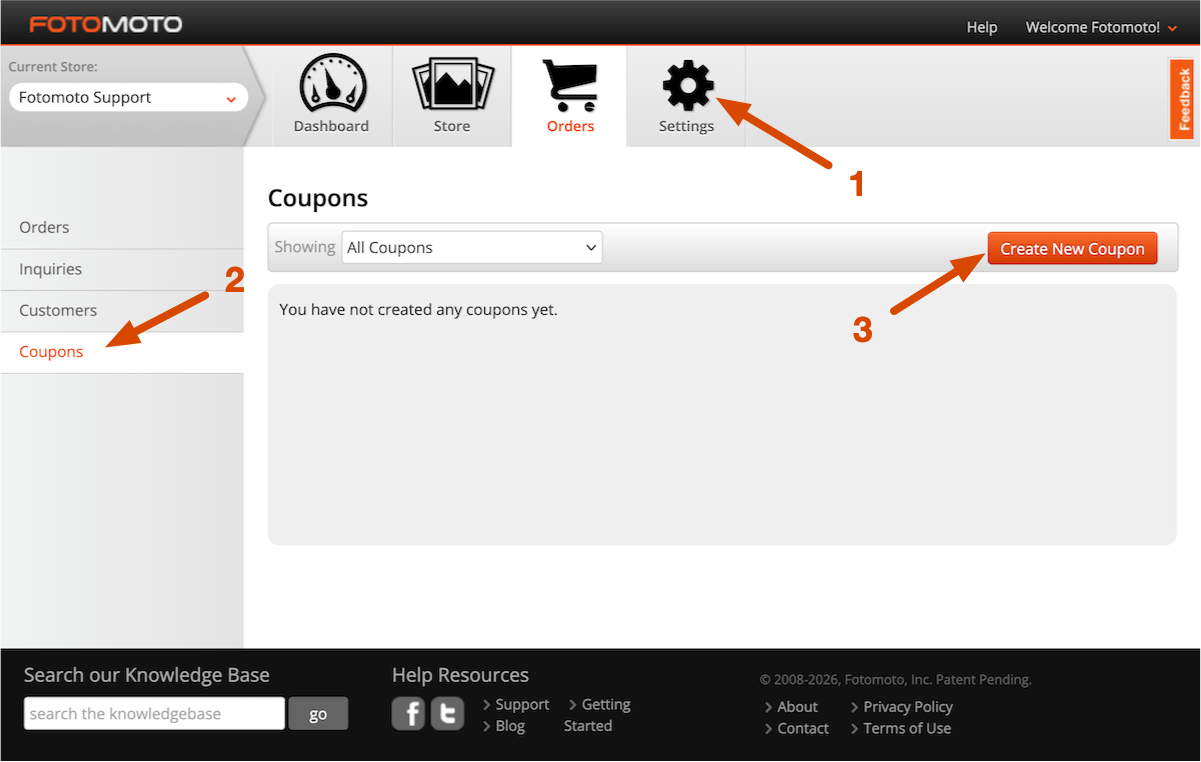This screenshot has width=1201, height=762.
Task: Go to Customers in the sidebar
Action: [122, 311]
